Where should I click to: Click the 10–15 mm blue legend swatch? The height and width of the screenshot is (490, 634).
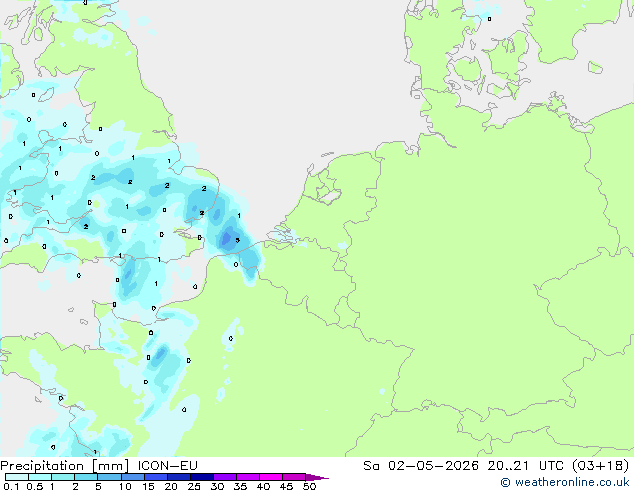(x=133, y=477)
